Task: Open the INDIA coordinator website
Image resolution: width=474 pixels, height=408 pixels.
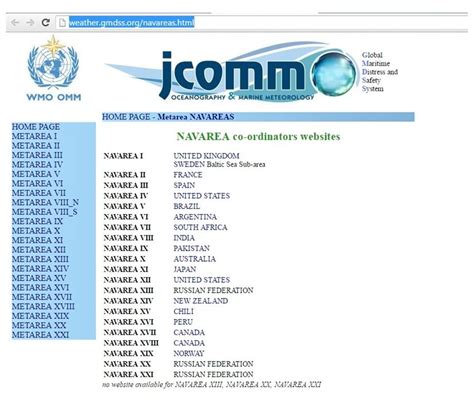Action: click(184, 238)
